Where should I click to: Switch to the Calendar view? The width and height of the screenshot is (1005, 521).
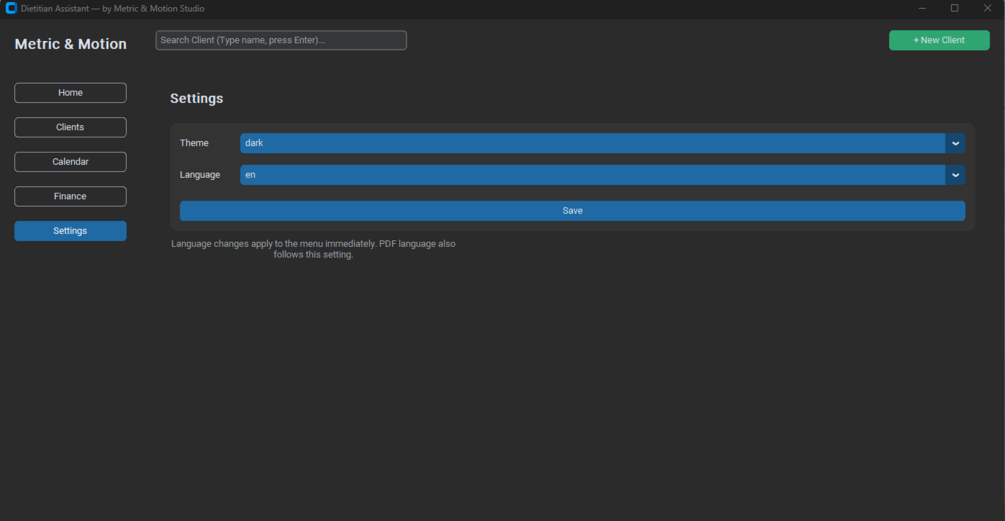point(71,162)
